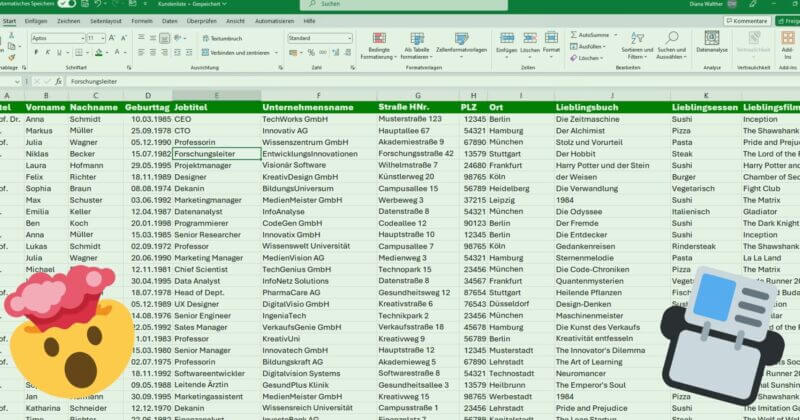Align text left
The width and height of the screenshot is (800, 420).
141,53
